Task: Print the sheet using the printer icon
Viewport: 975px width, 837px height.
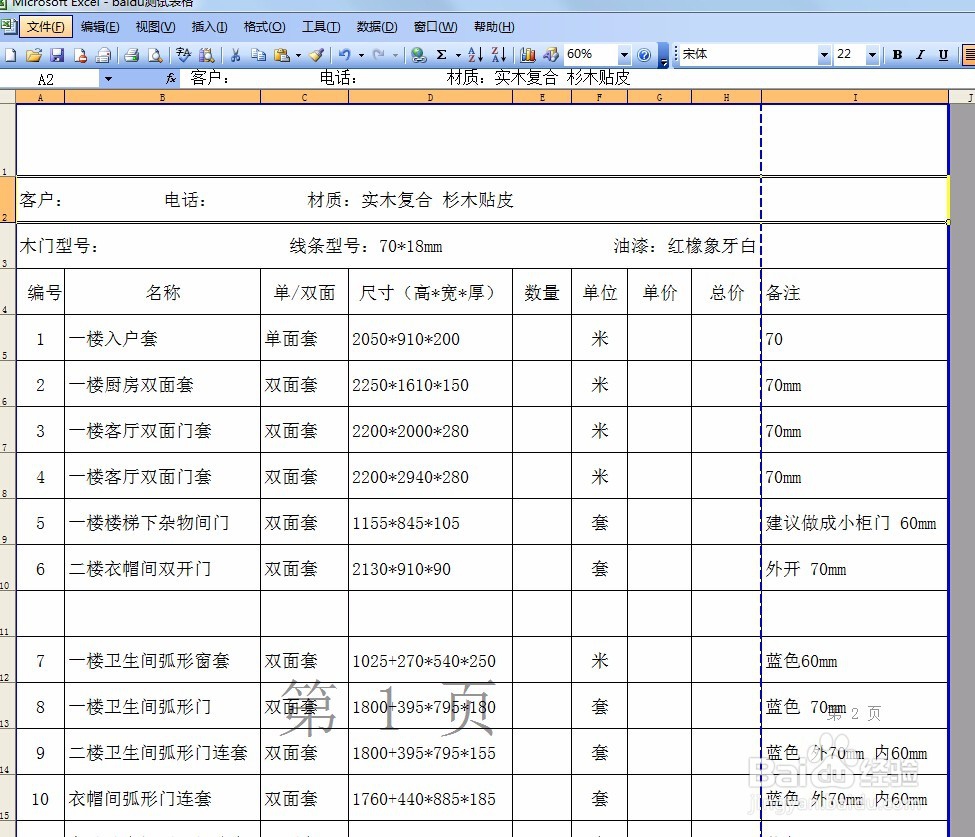Action: tap(131, 55)
